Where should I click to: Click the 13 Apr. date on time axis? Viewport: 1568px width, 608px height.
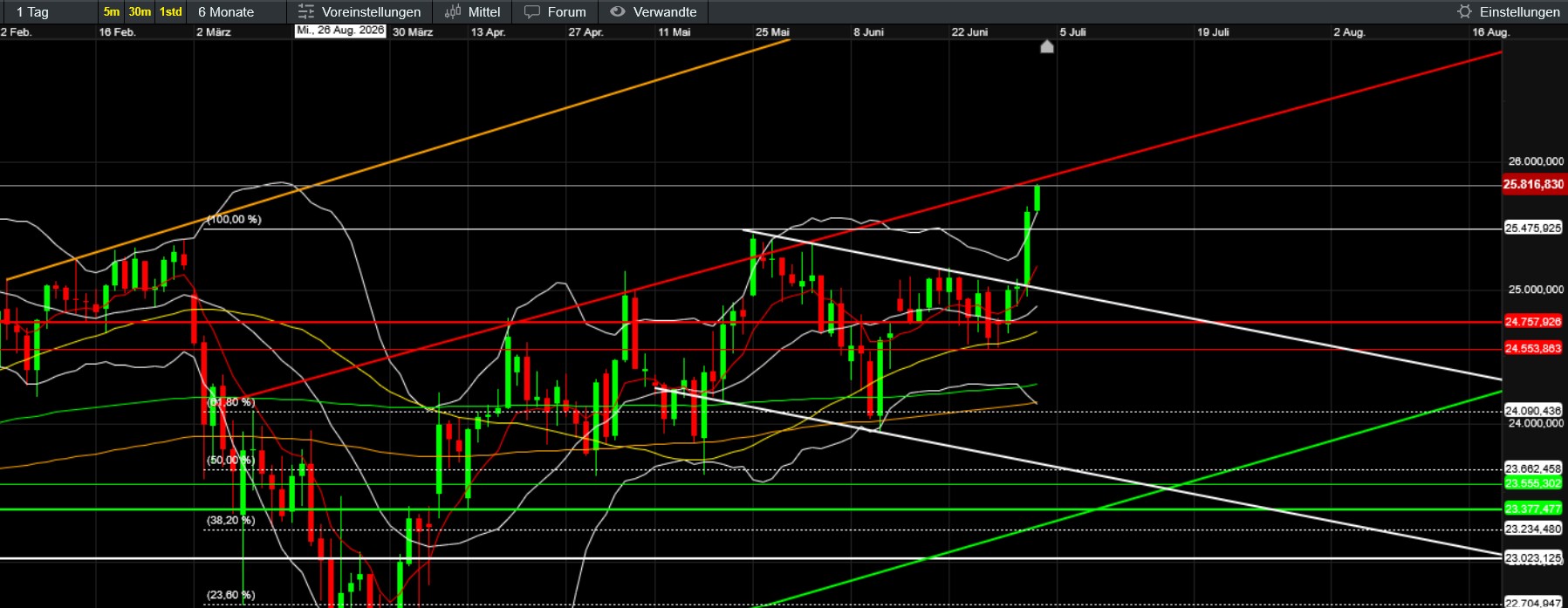coord(488,32)
